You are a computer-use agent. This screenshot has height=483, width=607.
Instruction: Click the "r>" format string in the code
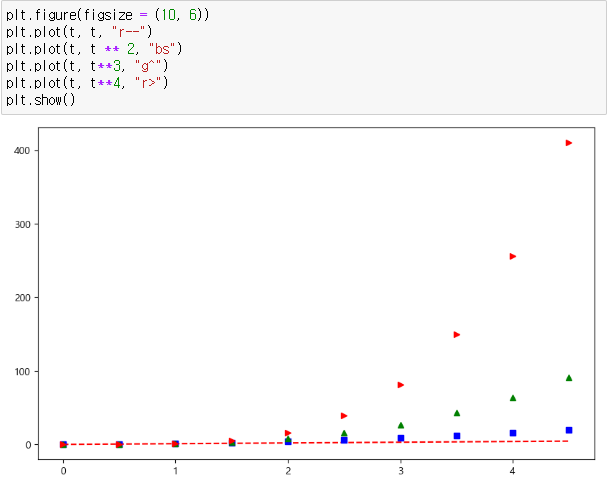click(x=148, y=83)
